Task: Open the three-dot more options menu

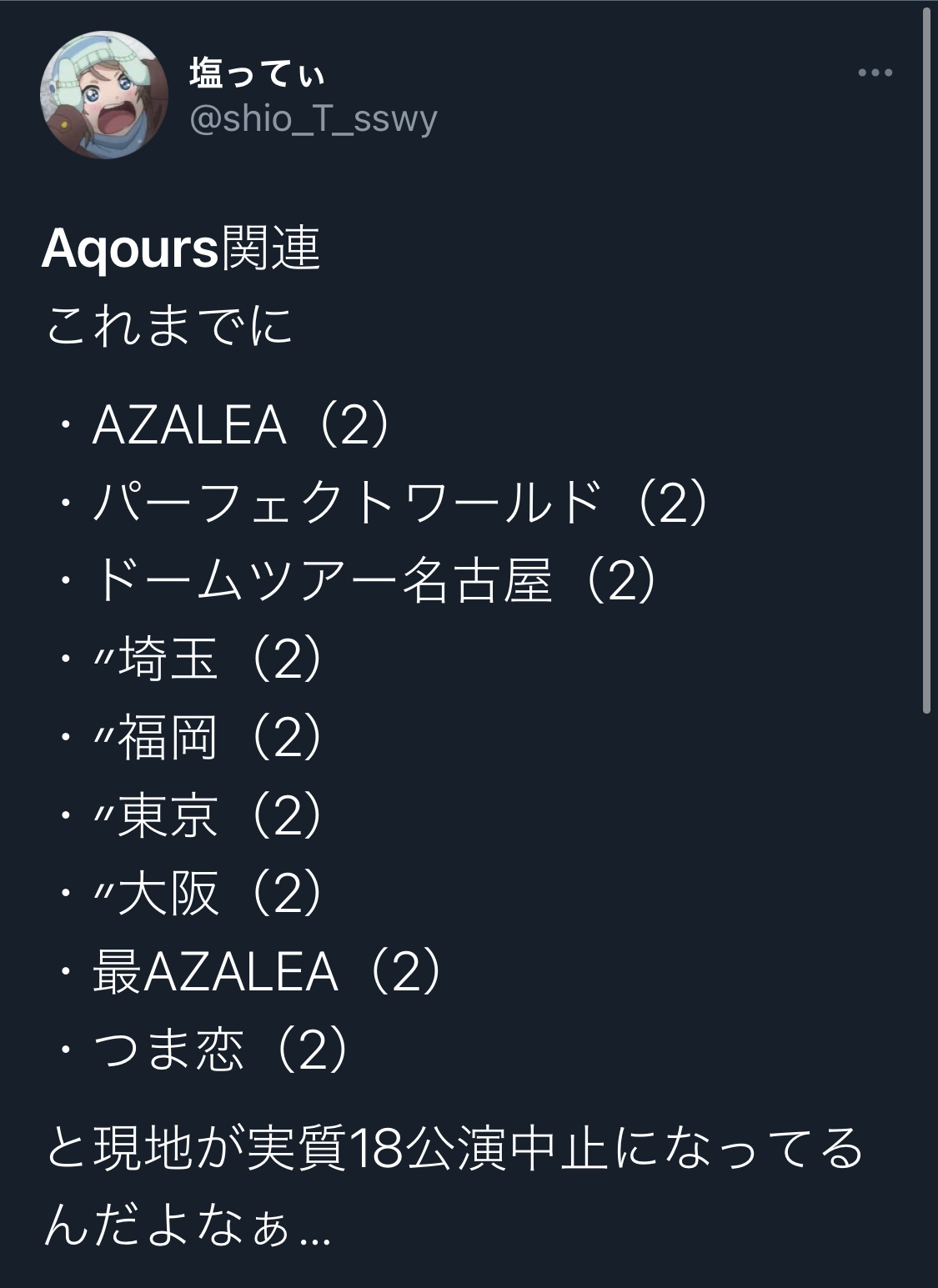Action: 875,73
